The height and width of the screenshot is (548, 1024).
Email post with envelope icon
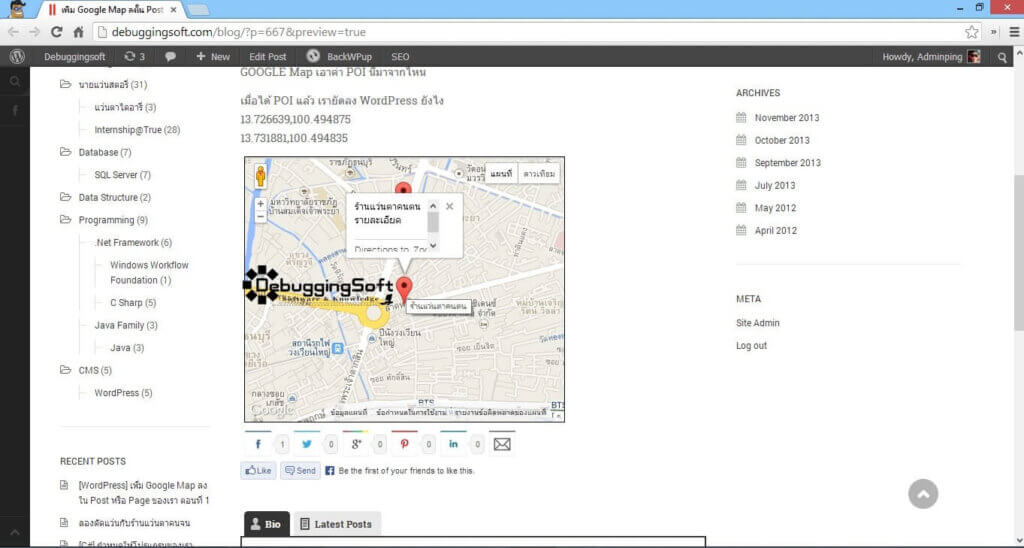point(502,444)
